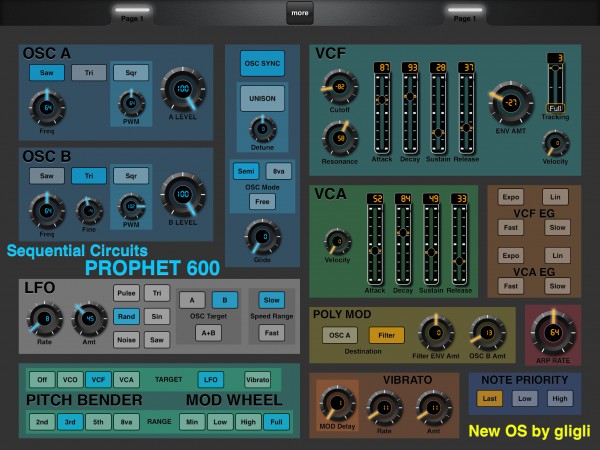This screenshot has height=450, width=600.
Task: Enable Sqr waveform on OSC B
Action: [131, 176]
